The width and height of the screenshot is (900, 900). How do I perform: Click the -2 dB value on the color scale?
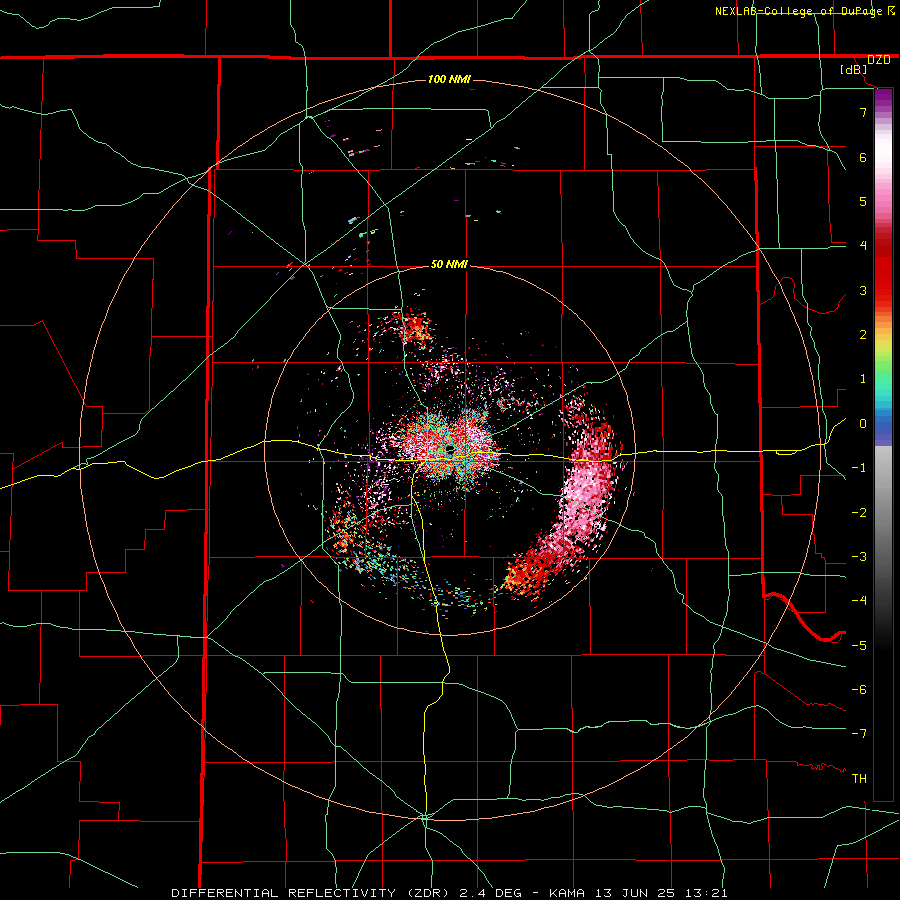[859, 513]
